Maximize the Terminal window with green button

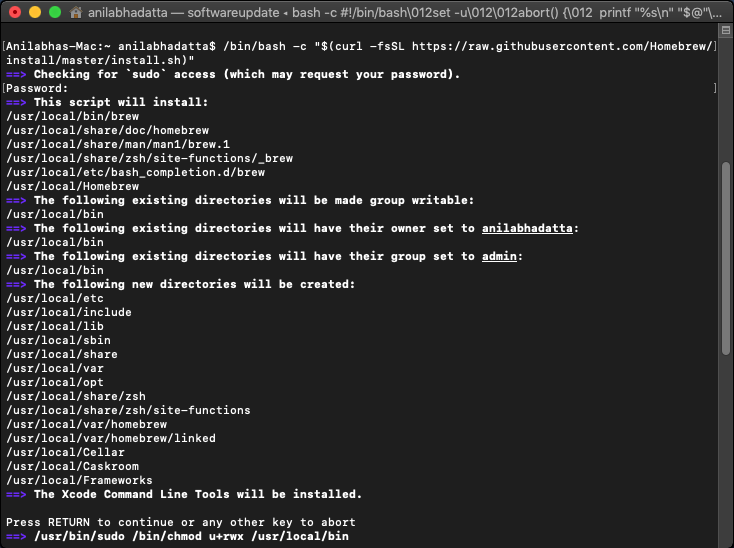pos(54,13)
